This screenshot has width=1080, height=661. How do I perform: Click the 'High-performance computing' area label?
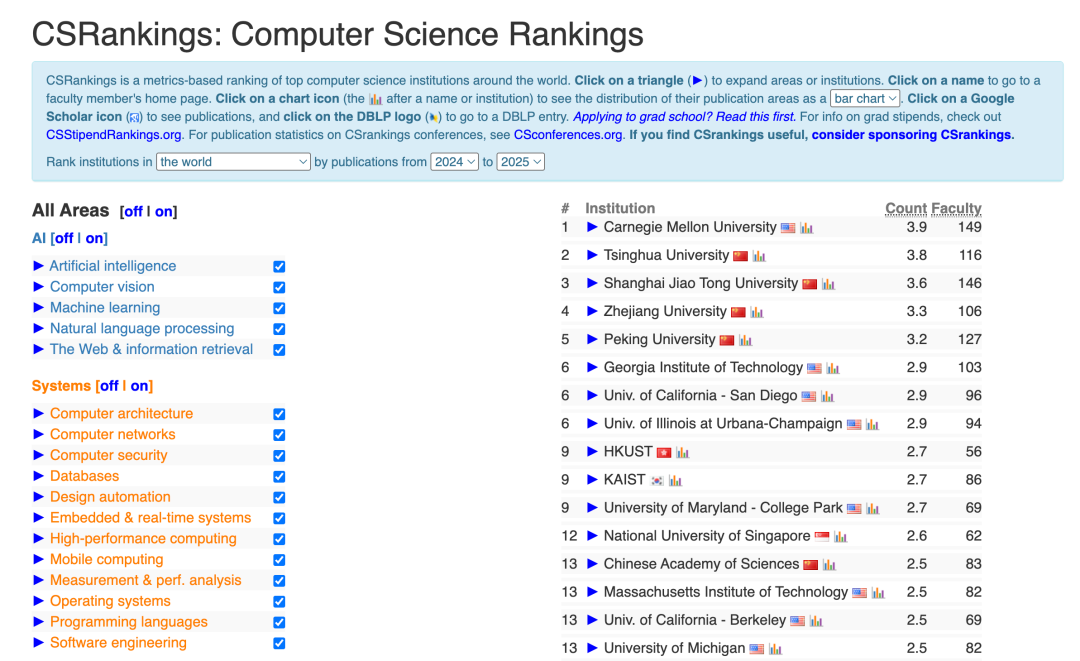tap(143, 539)
